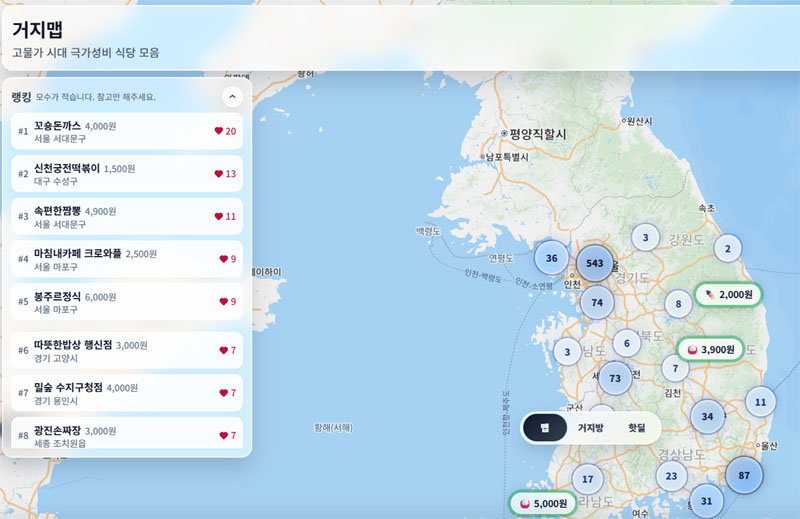Viewport: 800px width, 519px height.
Task: Collapse the 랭킹 panel with chevron
Action: pyautogui.click(x=232, y=97)
